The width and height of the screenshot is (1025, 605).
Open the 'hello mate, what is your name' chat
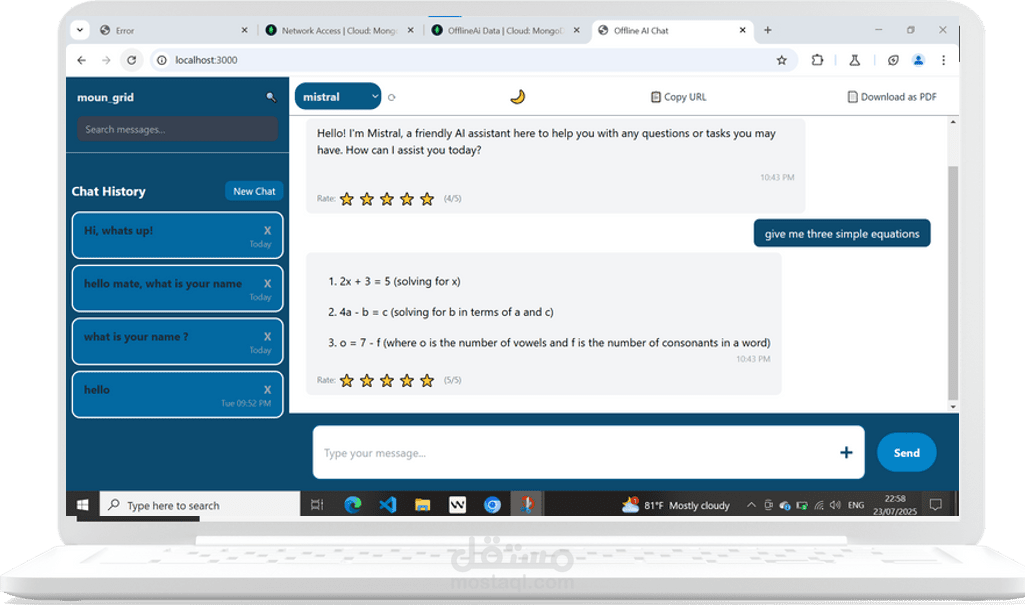pos(177,288)
